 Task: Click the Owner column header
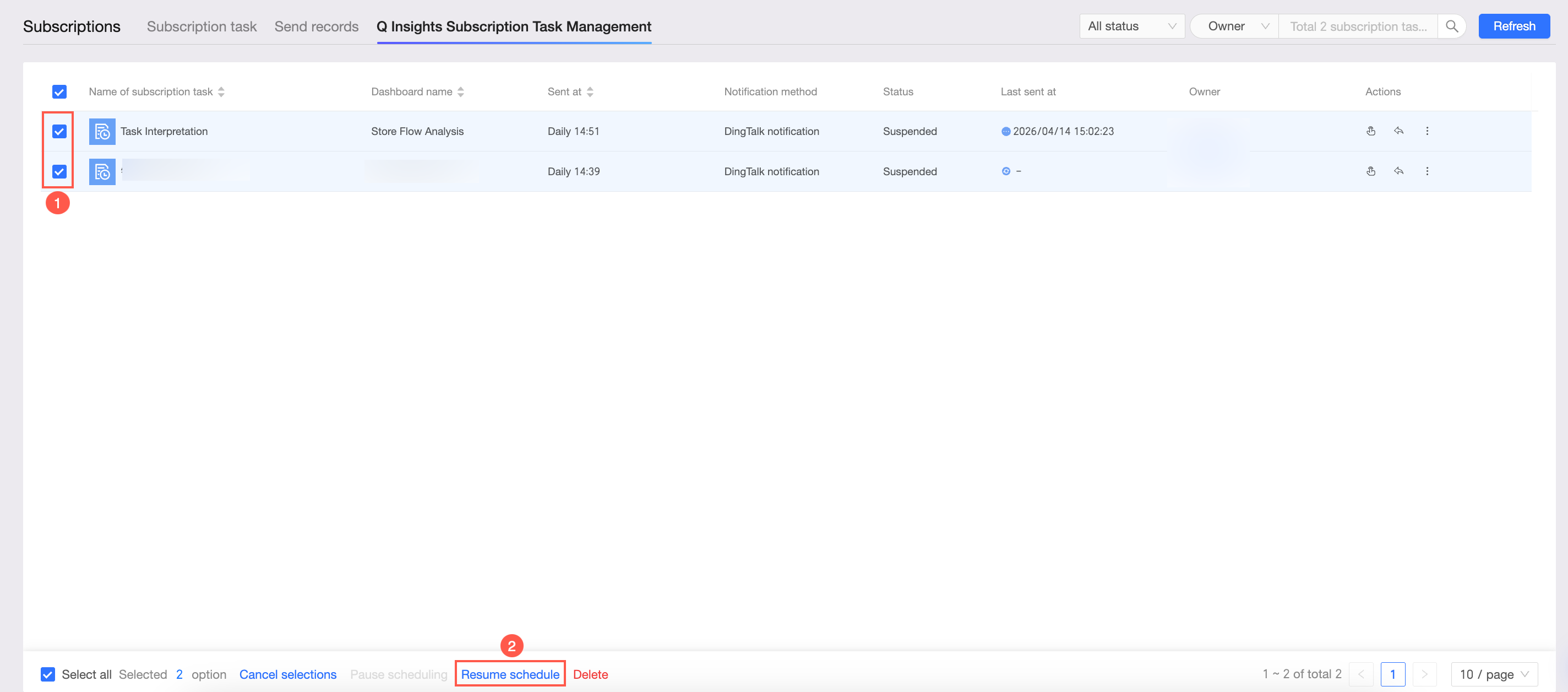[x=1205, y=92]
